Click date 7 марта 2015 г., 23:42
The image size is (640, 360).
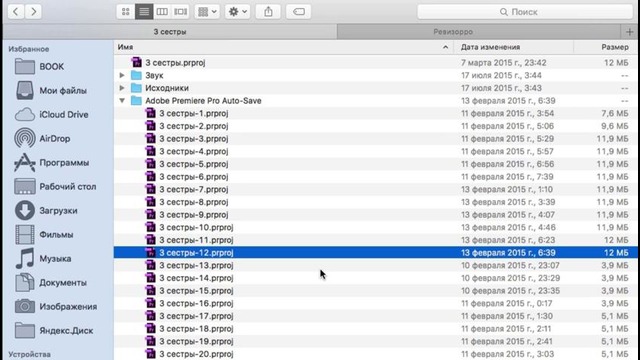[504, 62]
